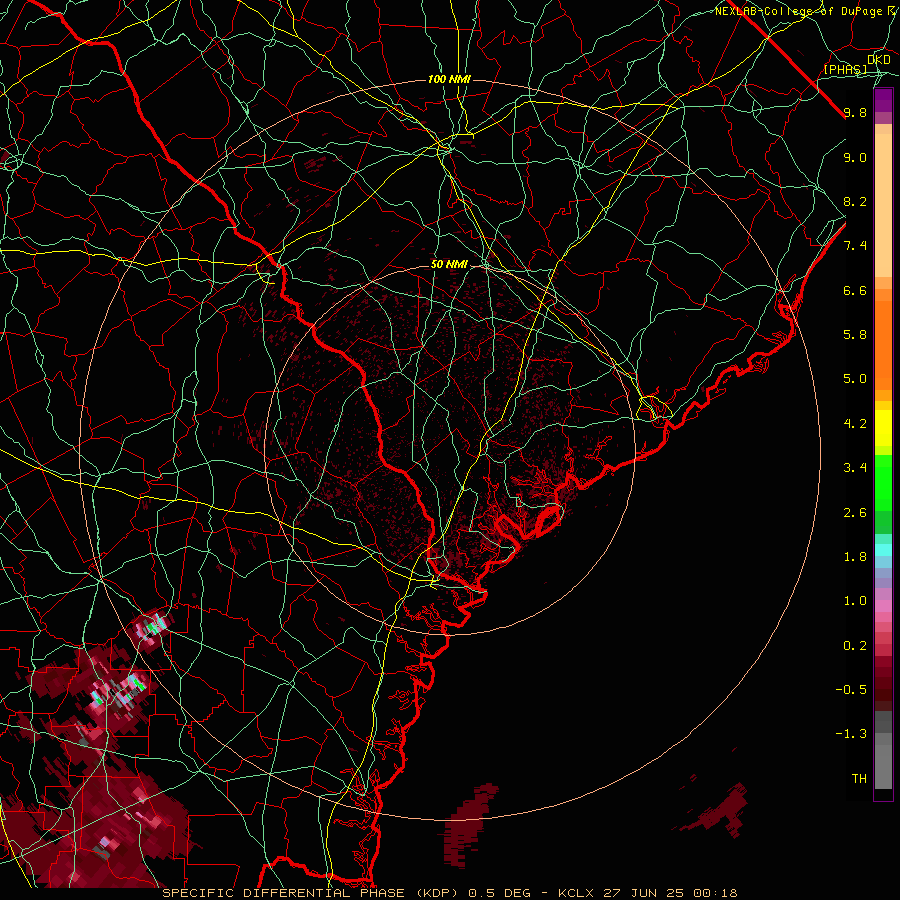
Task: Click the 8.2 scale value
Action: 855,201
